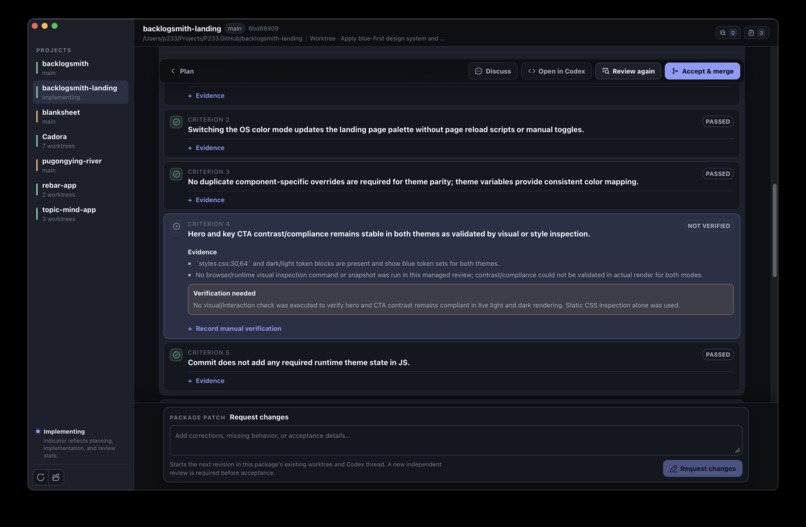Go back to Plan

point(182,71)
